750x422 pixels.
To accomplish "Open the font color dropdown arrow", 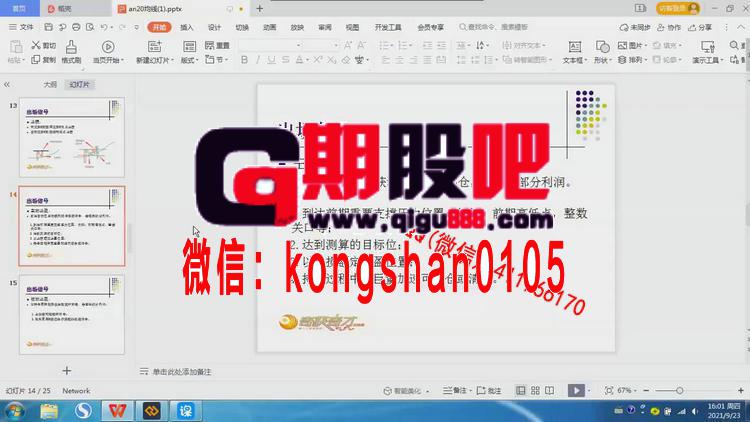I will (x=307, y=60).
